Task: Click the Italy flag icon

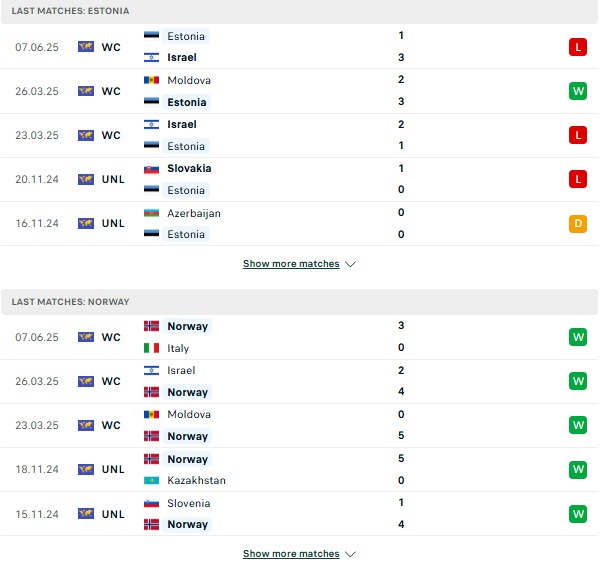Action: (151, 348)
